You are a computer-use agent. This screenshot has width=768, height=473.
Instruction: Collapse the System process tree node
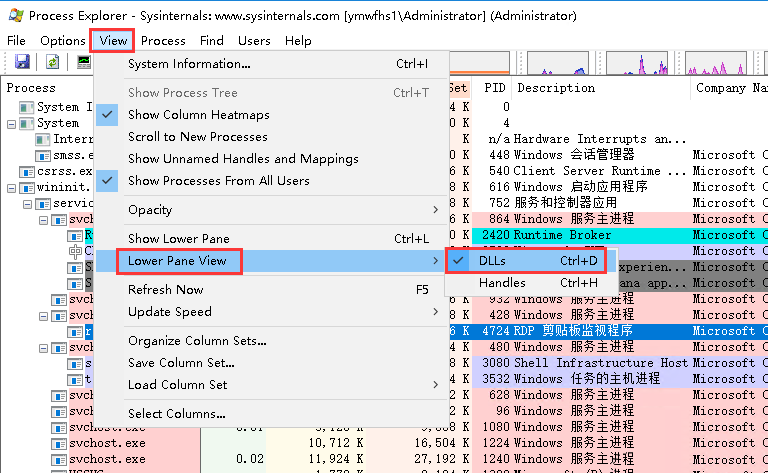[11, 124]
